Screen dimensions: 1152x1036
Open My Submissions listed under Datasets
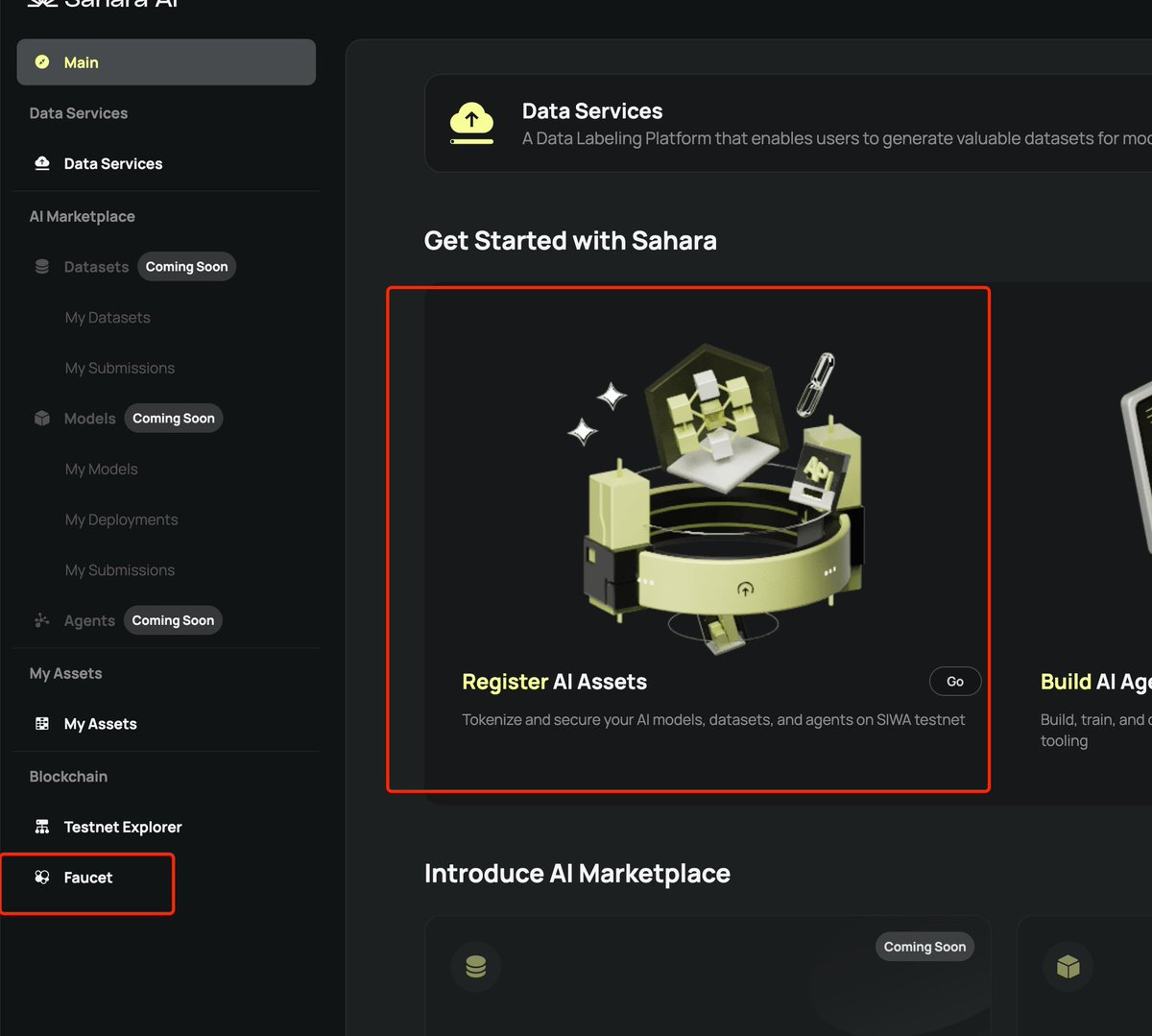(x=120, y=369)
